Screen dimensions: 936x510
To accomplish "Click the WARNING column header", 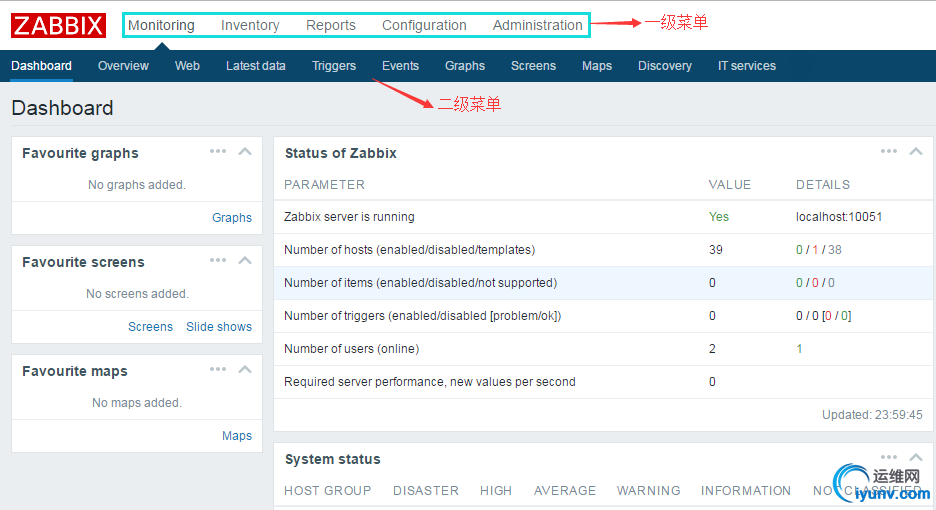I will [648, 490].
